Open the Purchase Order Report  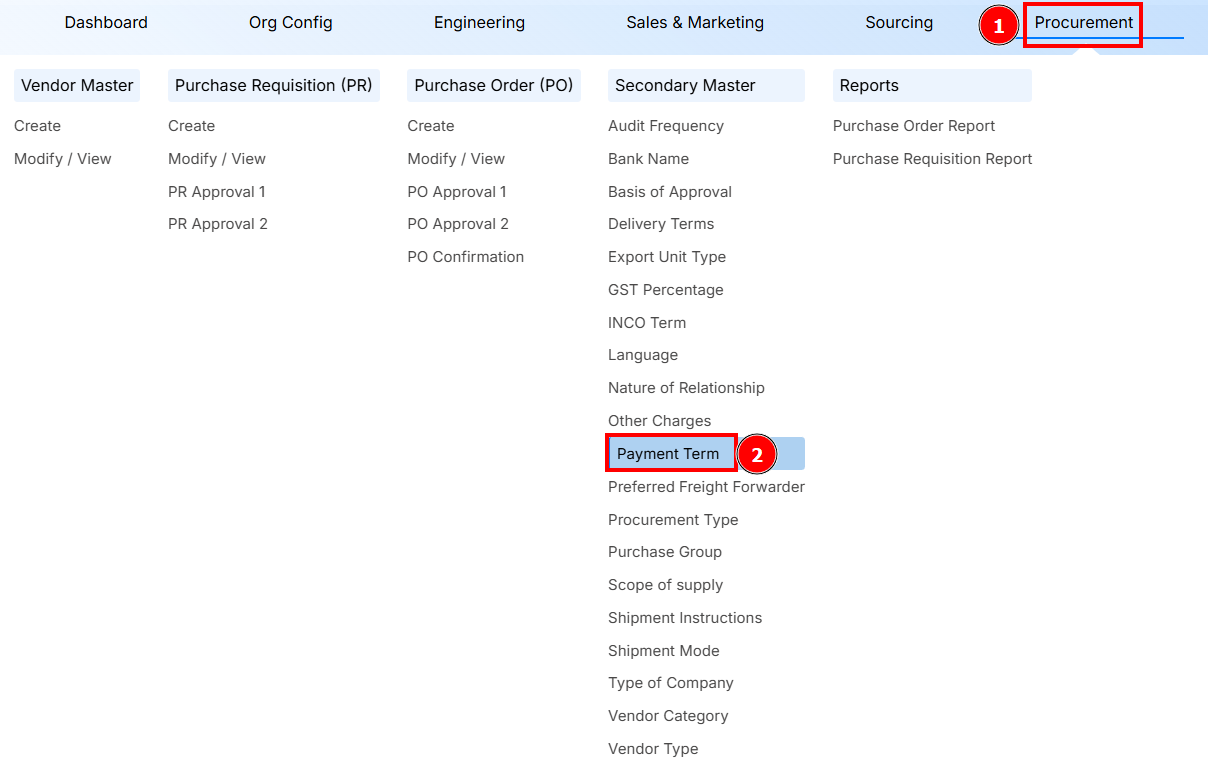(x=913, y=125)
